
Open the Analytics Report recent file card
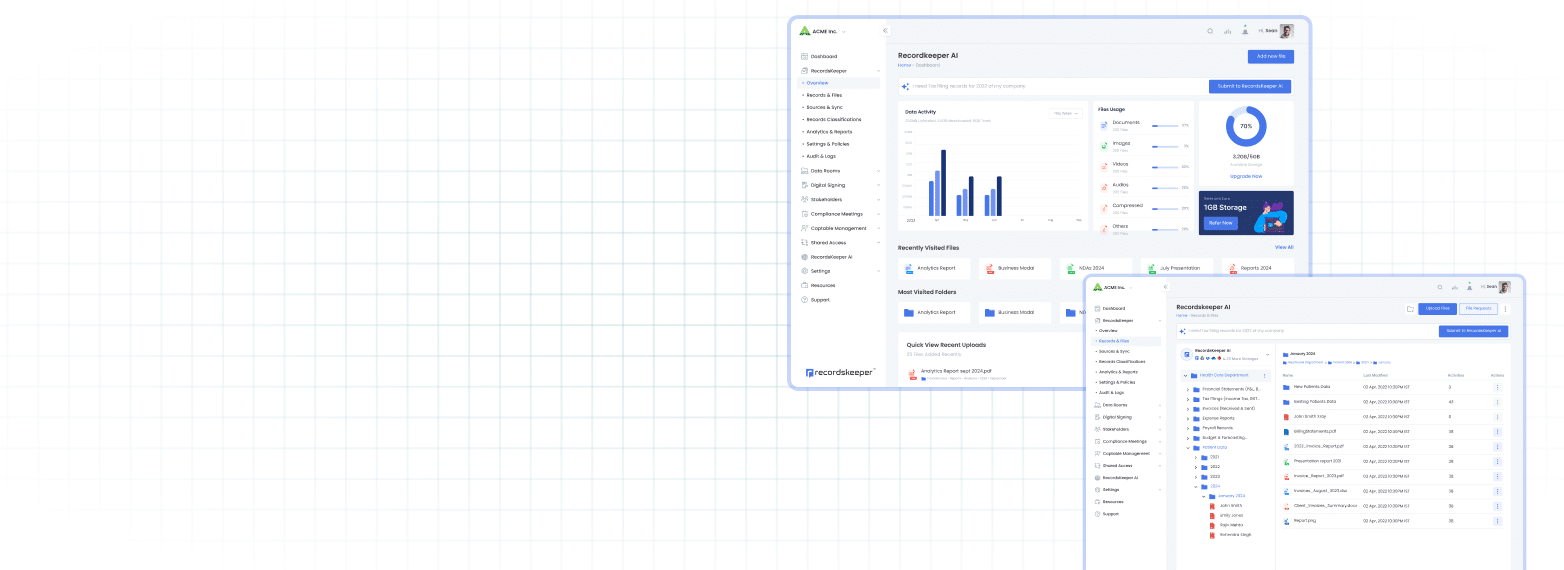click(x=934, y=268)
